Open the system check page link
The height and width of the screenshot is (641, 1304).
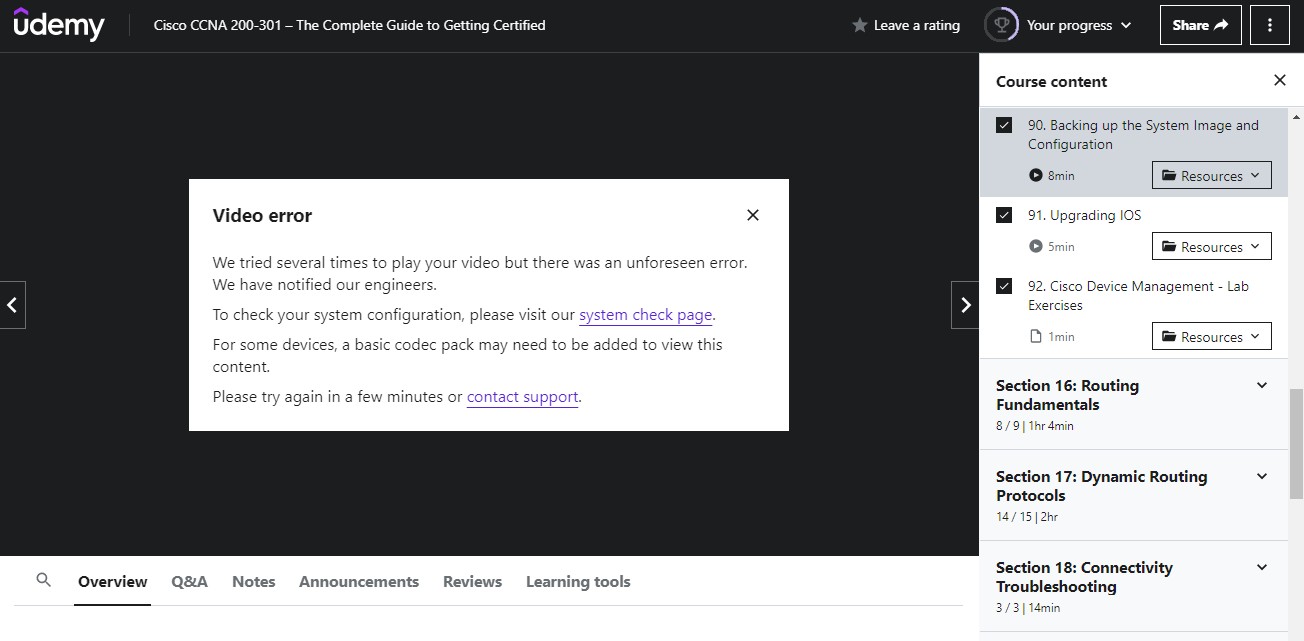pos(645,314)
